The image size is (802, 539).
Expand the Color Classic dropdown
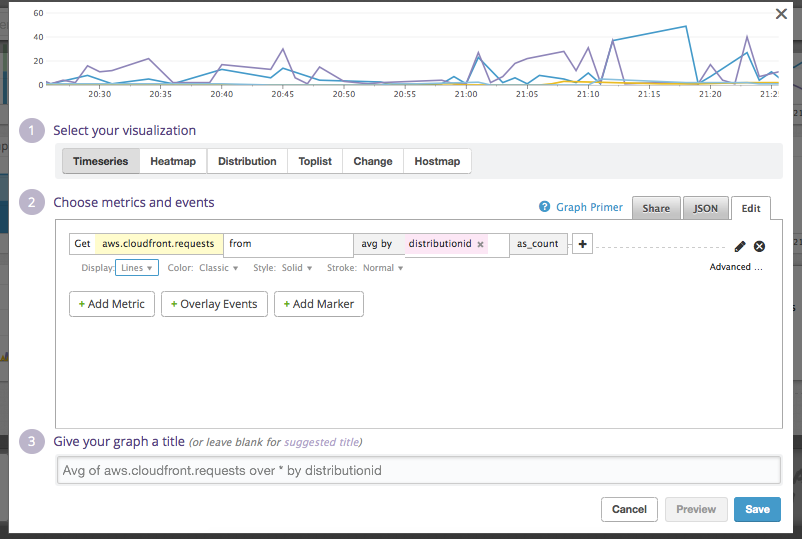[x=218, y=268]
